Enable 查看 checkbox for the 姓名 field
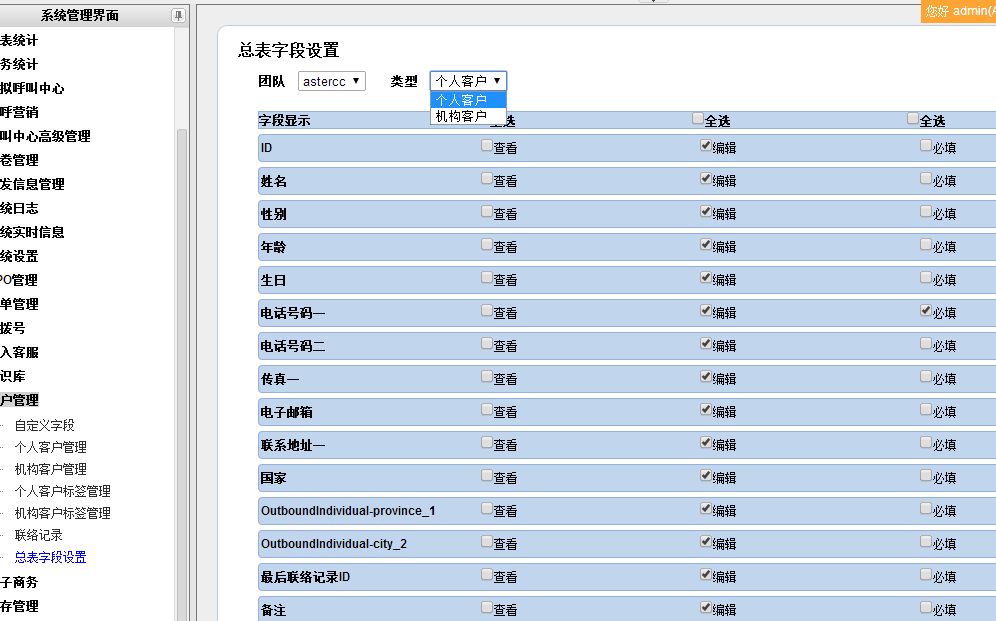Viewport: 996px width, 621px height. [x=487, y=179]
